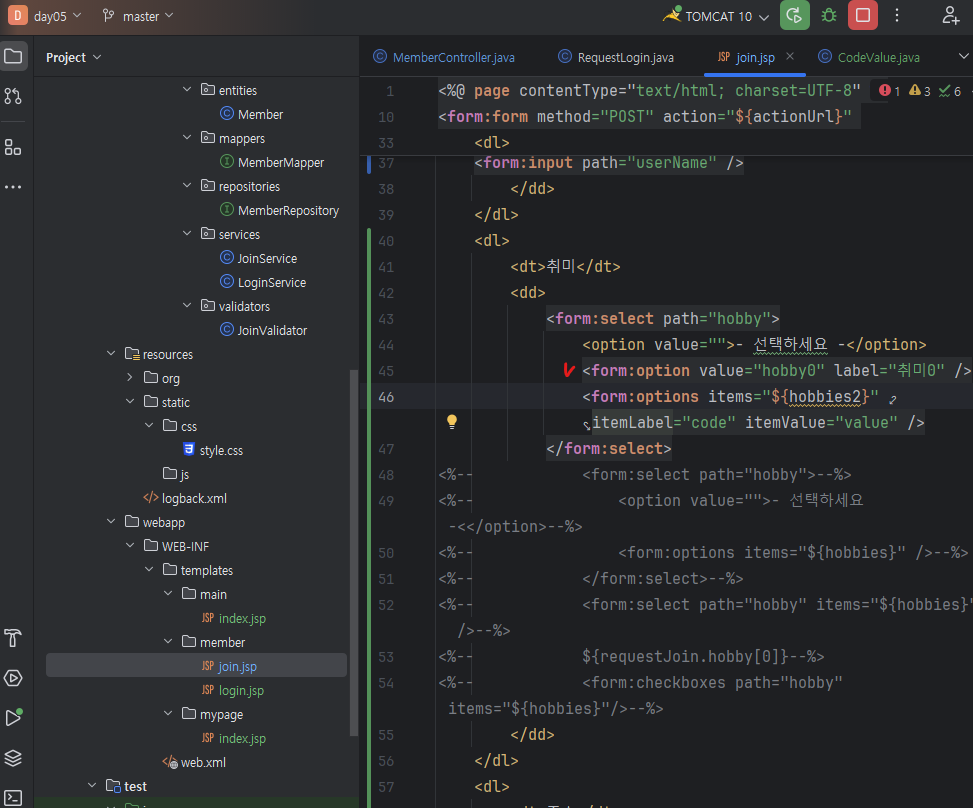Click the Debug bug icon
Image resolution: width=973 pixels, height=808 pixels.
(829, 16)
